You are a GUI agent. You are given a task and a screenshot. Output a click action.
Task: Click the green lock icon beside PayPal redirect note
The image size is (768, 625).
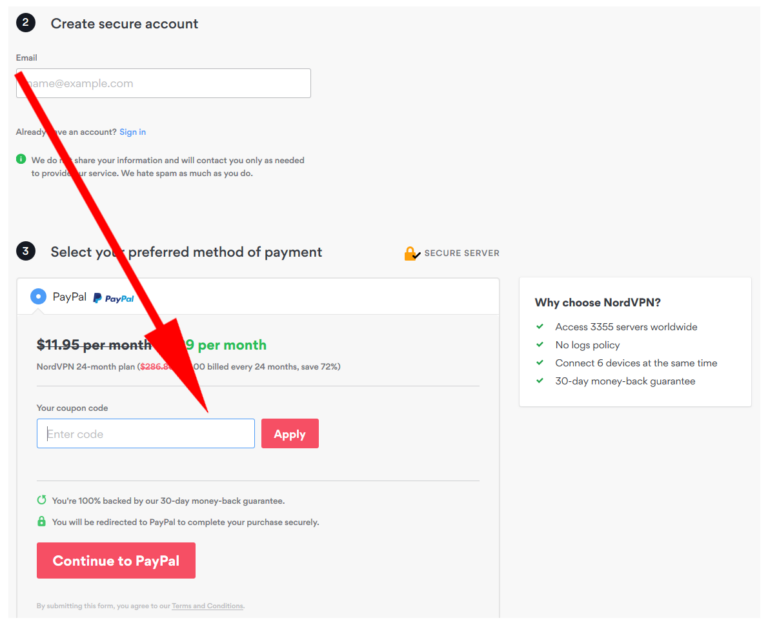tap(41, 521)
